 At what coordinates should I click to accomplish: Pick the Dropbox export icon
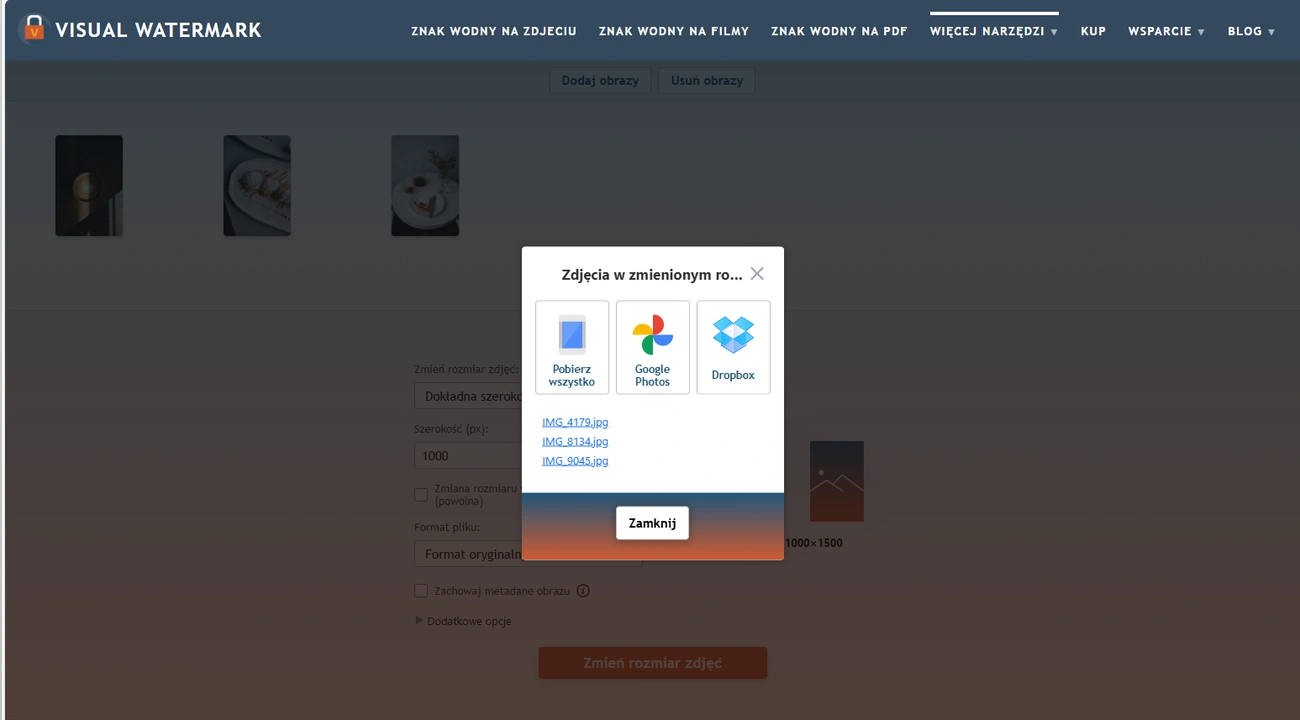click(733, 334)
